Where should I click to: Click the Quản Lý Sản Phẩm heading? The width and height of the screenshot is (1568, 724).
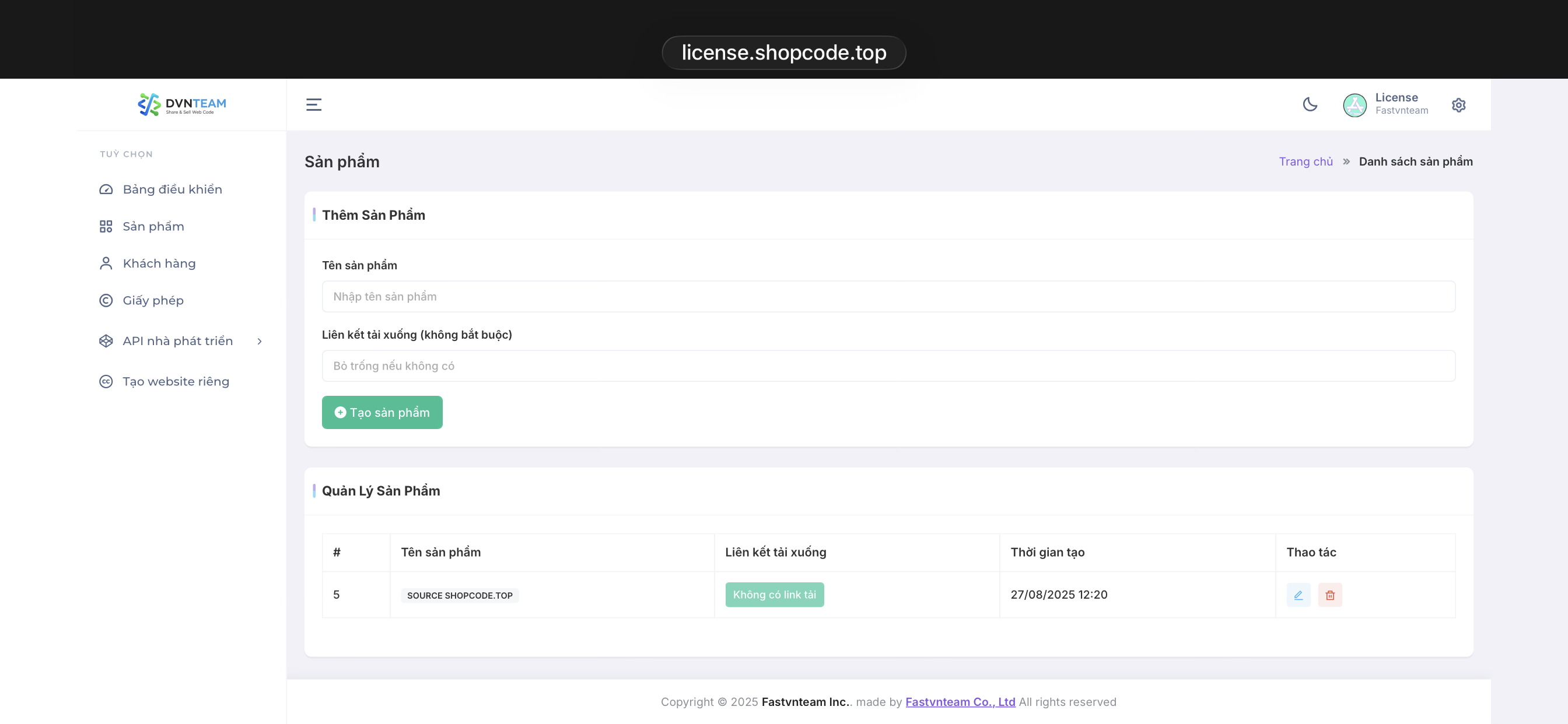[x=381, y=490]
